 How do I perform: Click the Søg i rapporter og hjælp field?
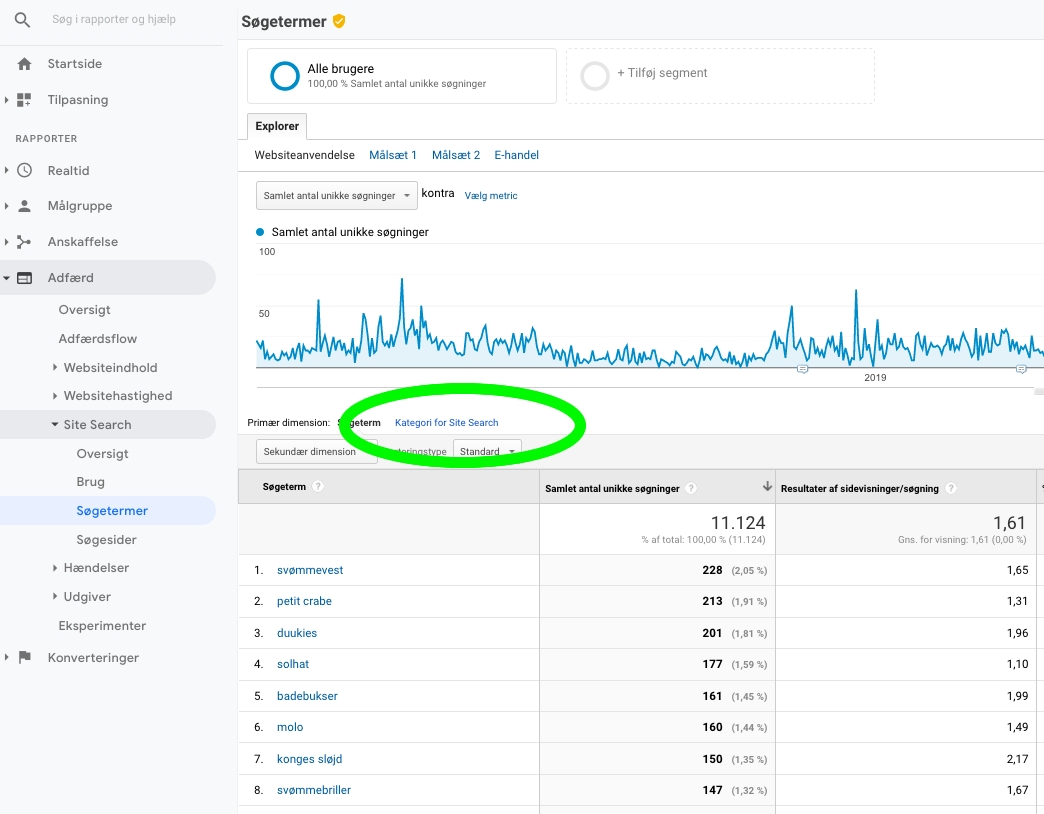(x=114, y=19)
